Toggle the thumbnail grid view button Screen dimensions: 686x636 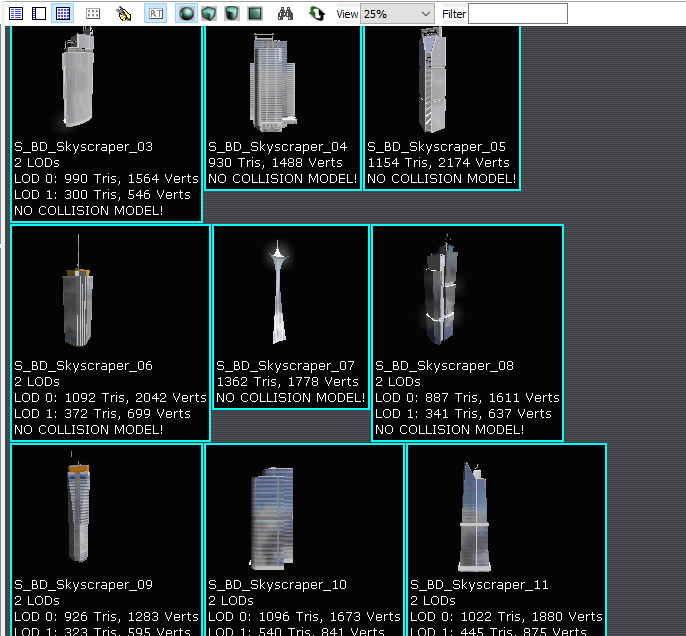(x=62, y=13)
